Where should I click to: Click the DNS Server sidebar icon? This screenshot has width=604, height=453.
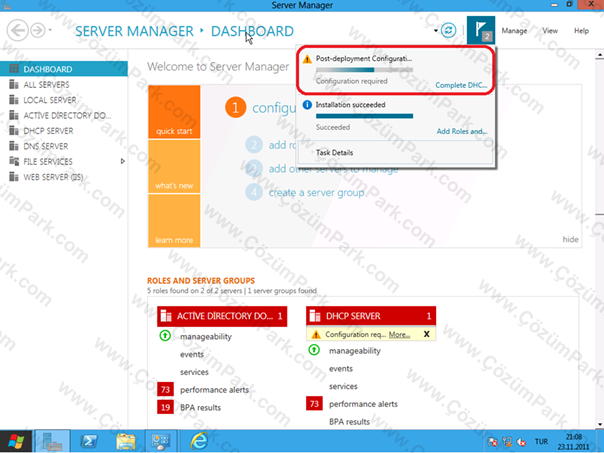[14, 146]
